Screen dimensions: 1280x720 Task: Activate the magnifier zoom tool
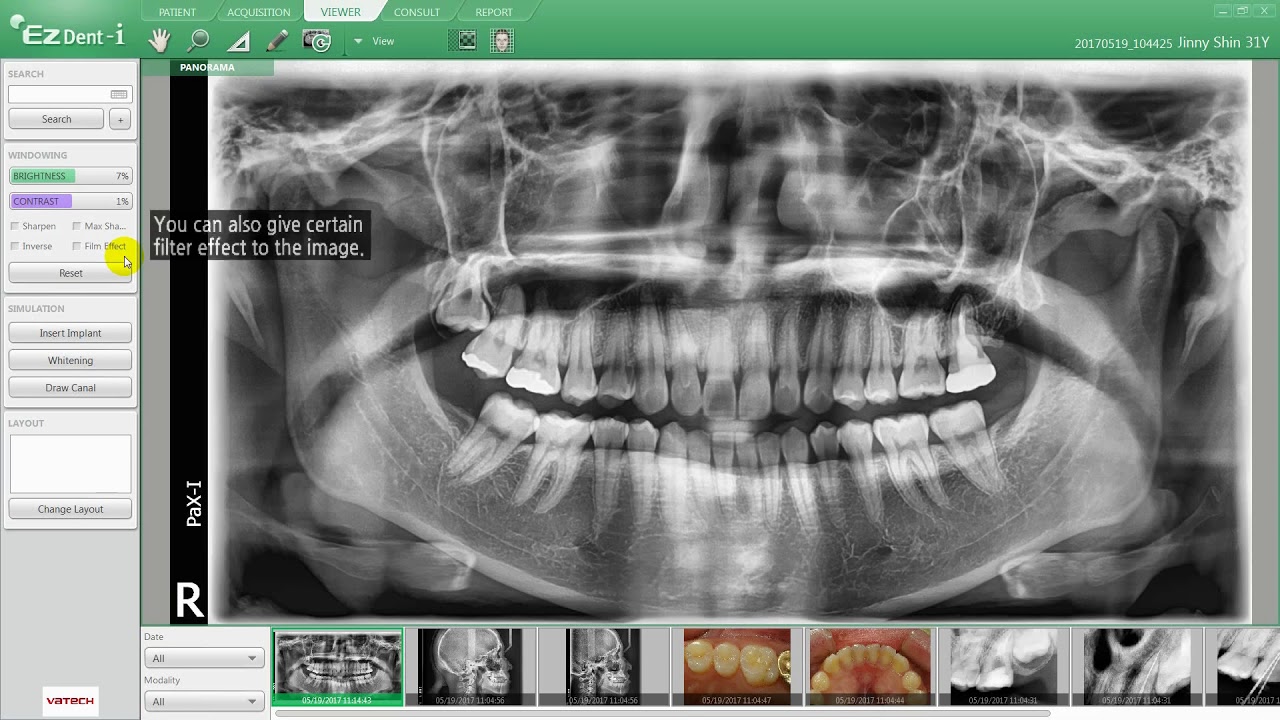tap(199, 41)
